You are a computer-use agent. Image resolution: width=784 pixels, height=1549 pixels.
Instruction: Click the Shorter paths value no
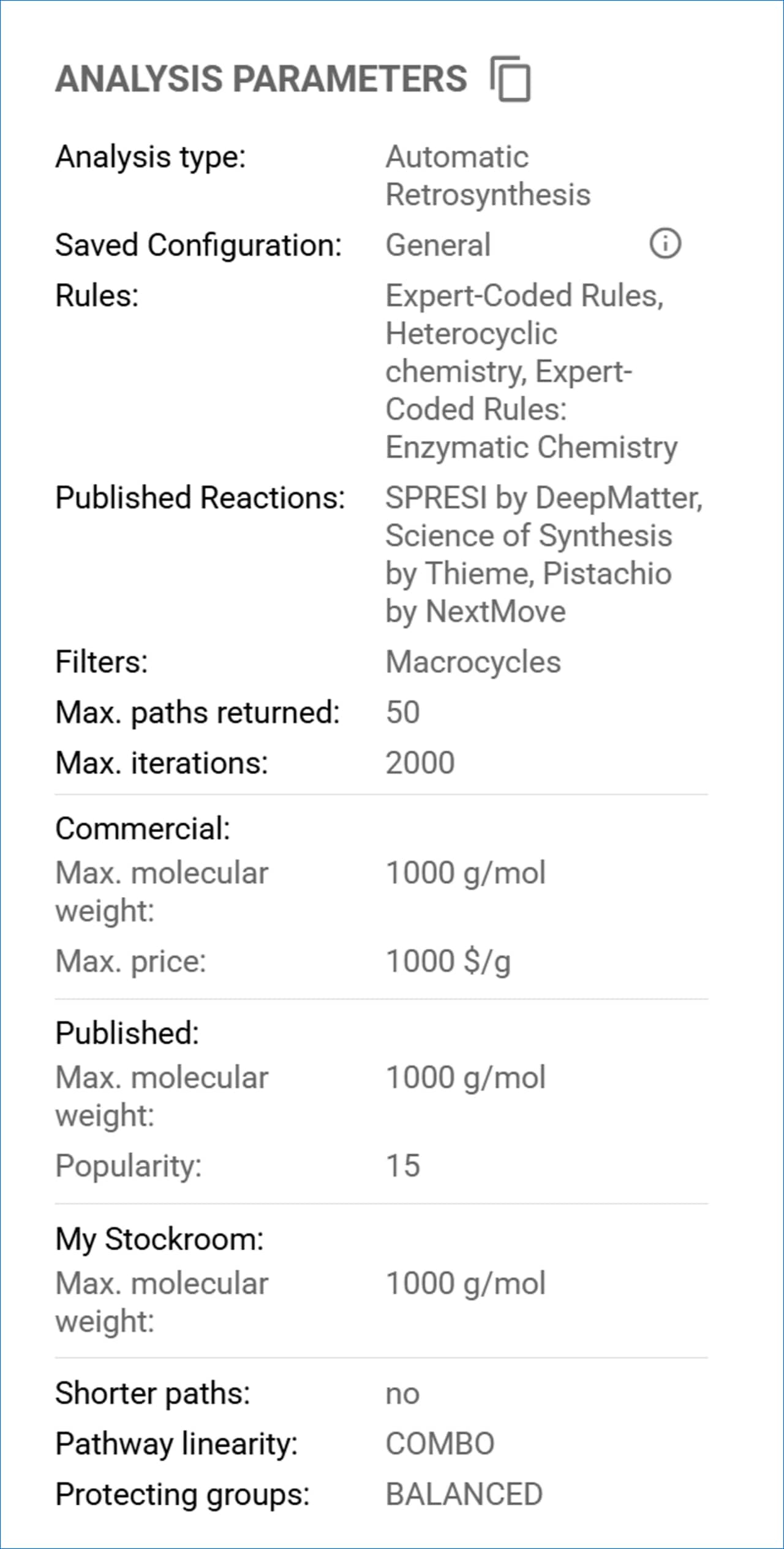pos(402,1395)
